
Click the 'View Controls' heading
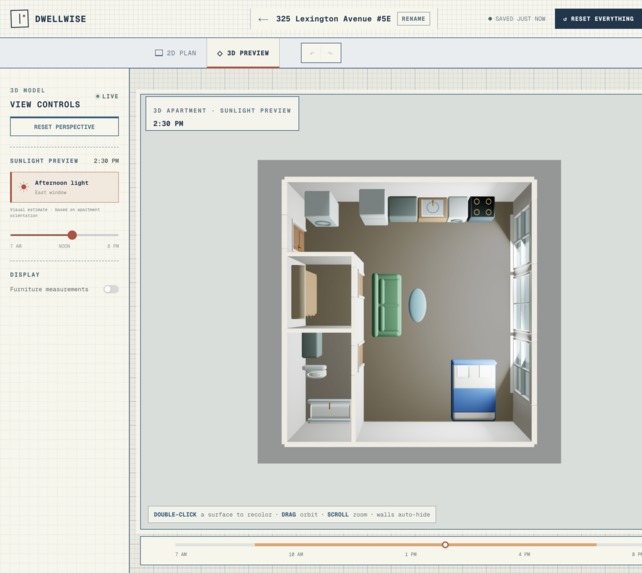(45, 104)
